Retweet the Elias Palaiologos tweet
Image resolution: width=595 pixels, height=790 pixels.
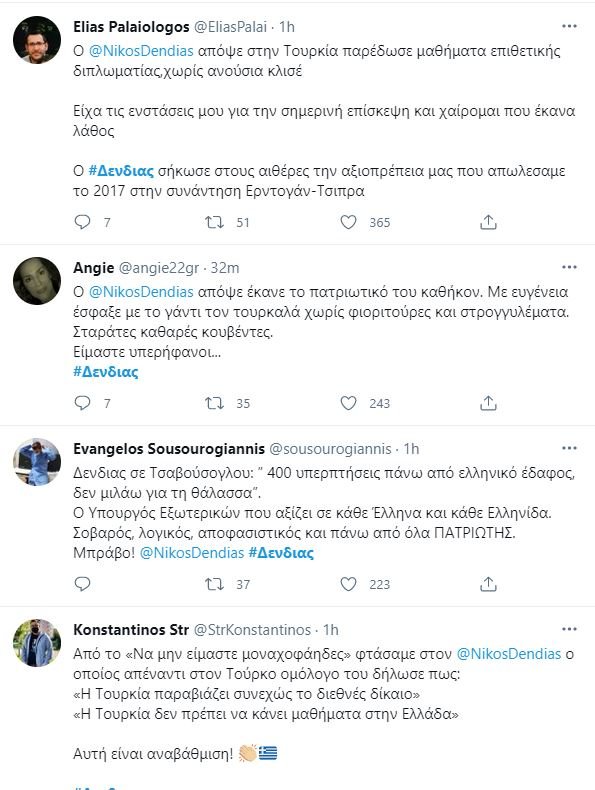click(215, 222)
